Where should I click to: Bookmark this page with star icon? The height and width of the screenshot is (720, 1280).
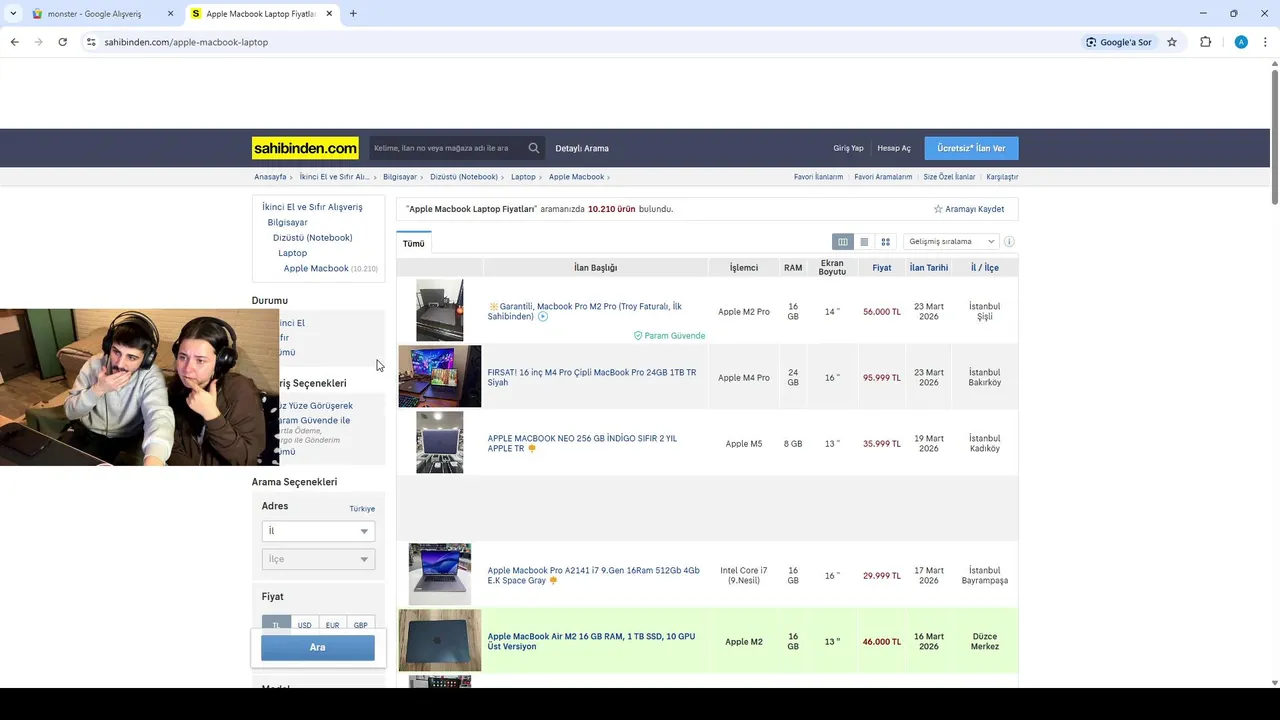coord(1172,42)
